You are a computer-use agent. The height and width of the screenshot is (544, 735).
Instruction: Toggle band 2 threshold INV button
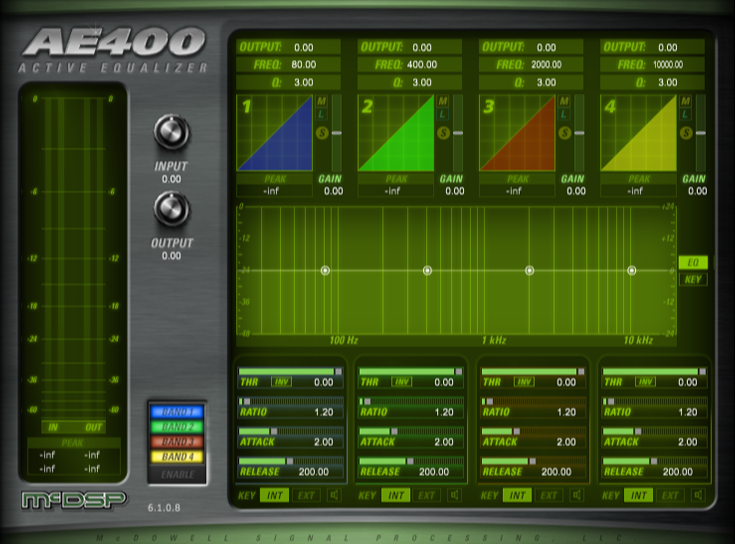pyautogui.click(x=402, y=382)
